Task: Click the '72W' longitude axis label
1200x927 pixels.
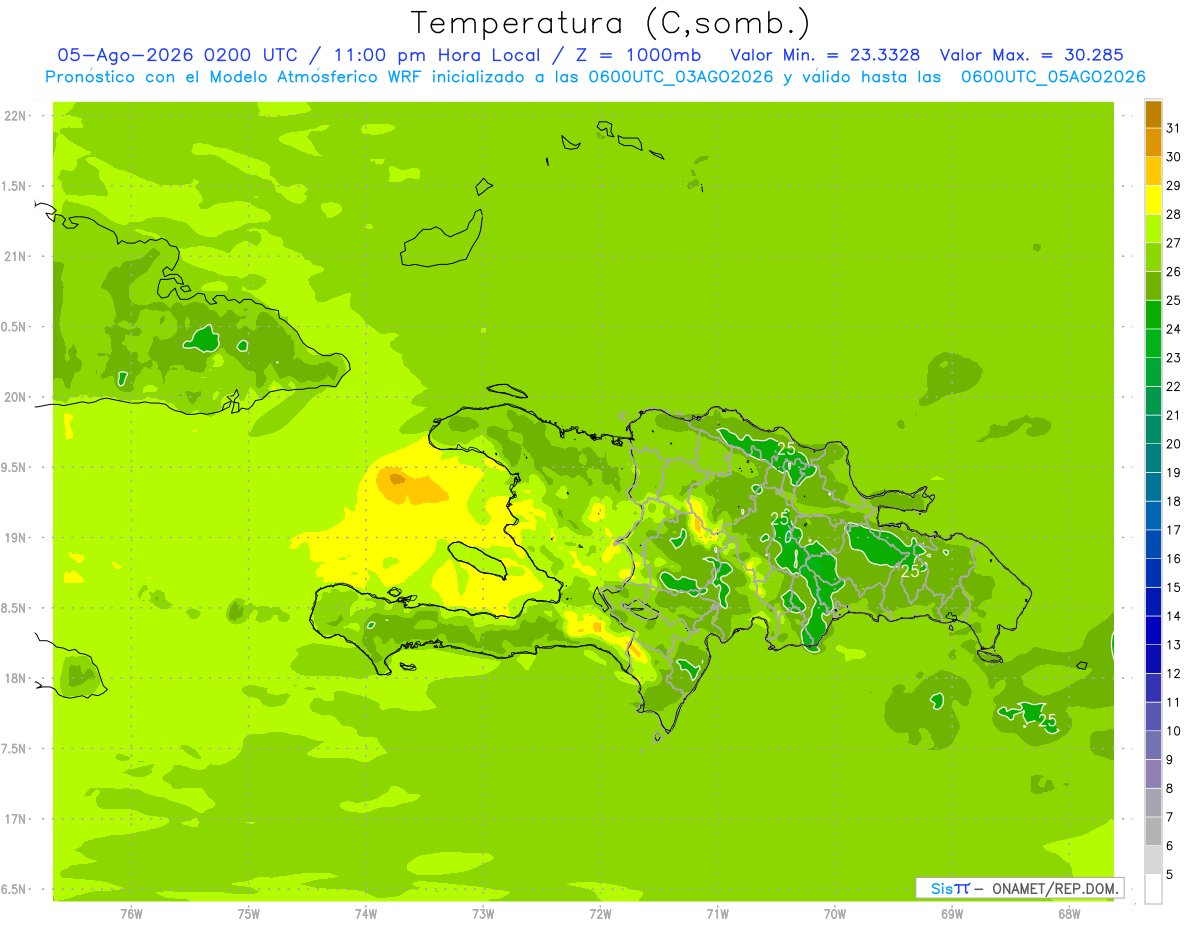Action: tap(600, 913)
